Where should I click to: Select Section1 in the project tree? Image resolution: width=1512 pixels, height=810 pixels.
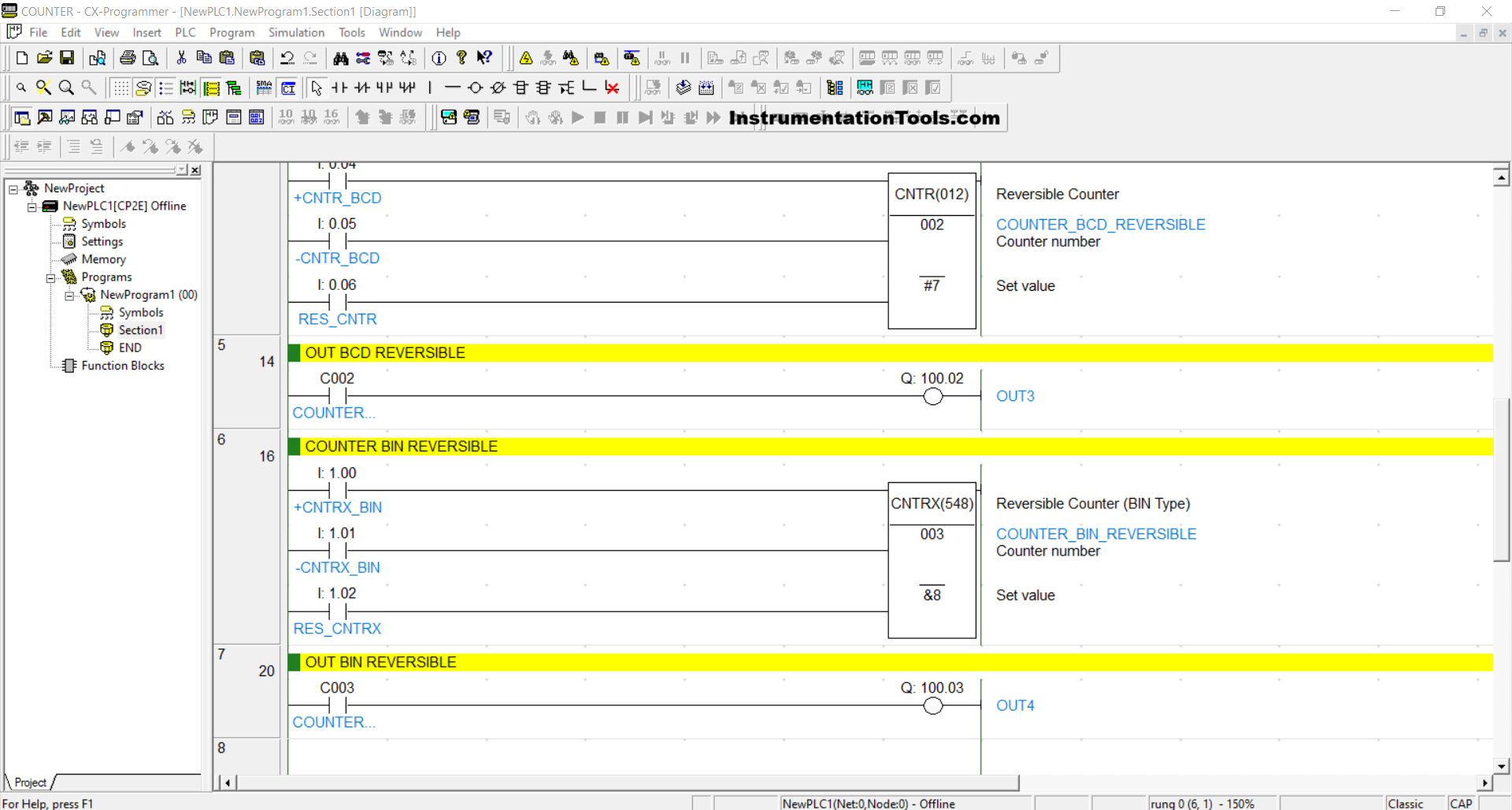tap(140, 330)
